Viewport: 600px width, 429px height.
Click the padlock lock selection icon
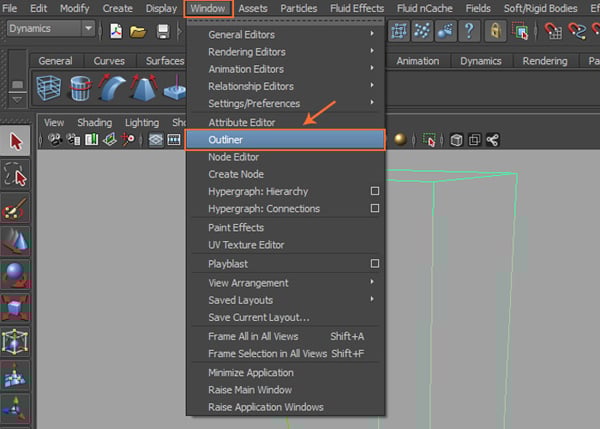pos(496,31)
